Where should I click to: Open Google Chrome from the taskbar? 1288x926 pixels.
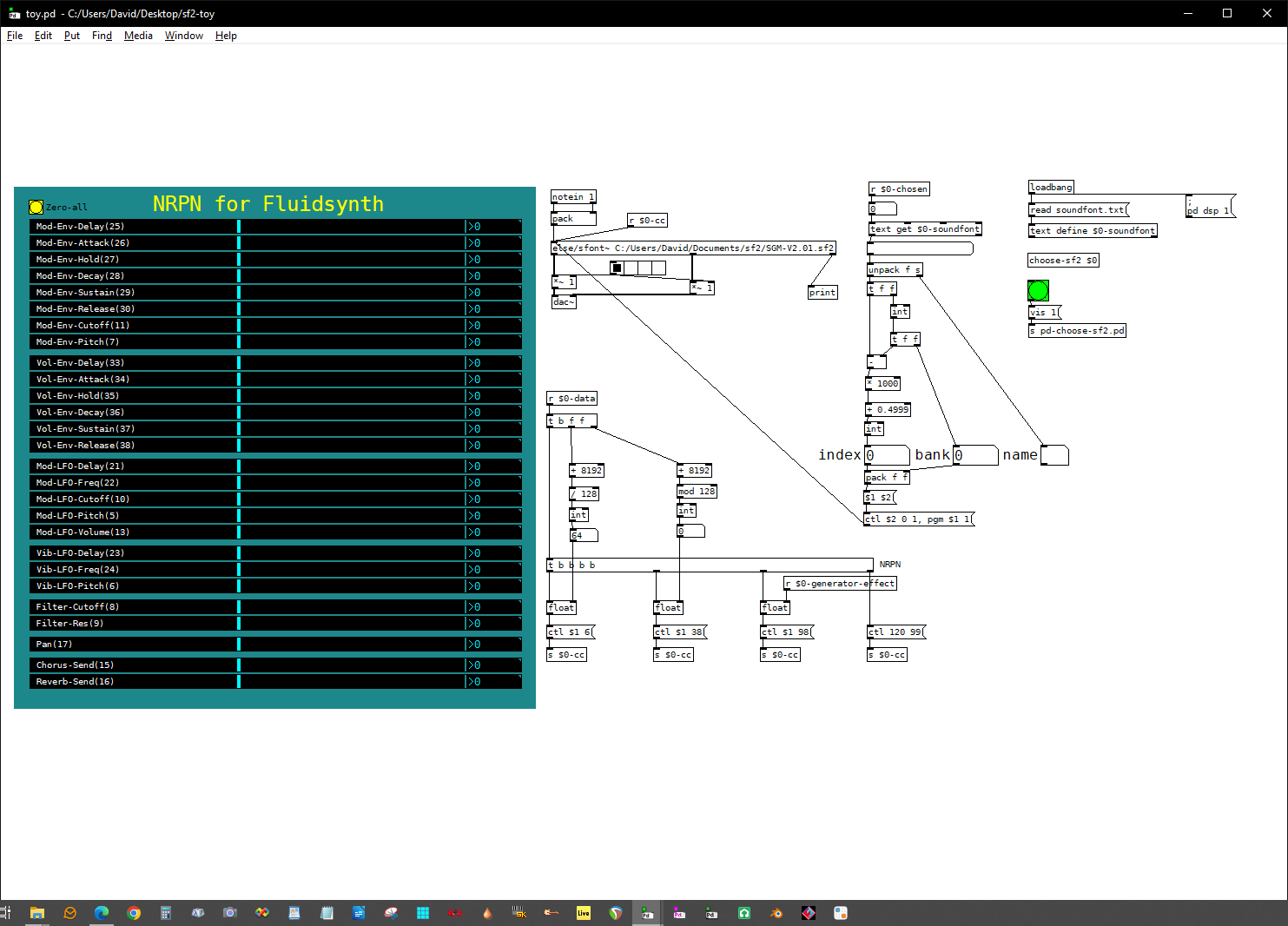pyautogui.click(x=134, y=913)
